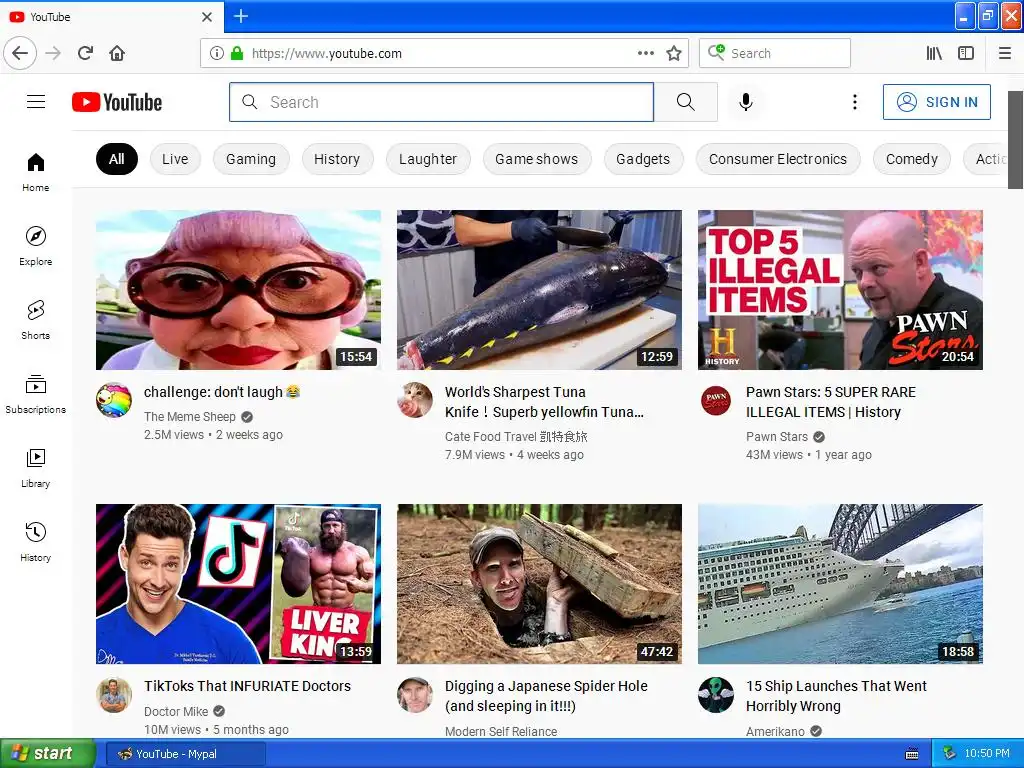
Task: Click the browser Search box
Action: pyautogui.click(x=775, y=53)
